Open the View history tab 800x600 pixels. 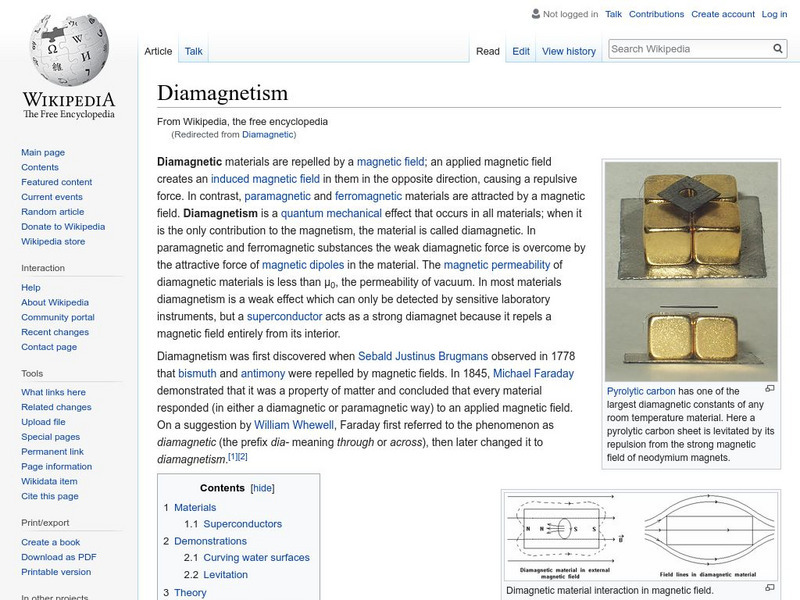point(569,51)
